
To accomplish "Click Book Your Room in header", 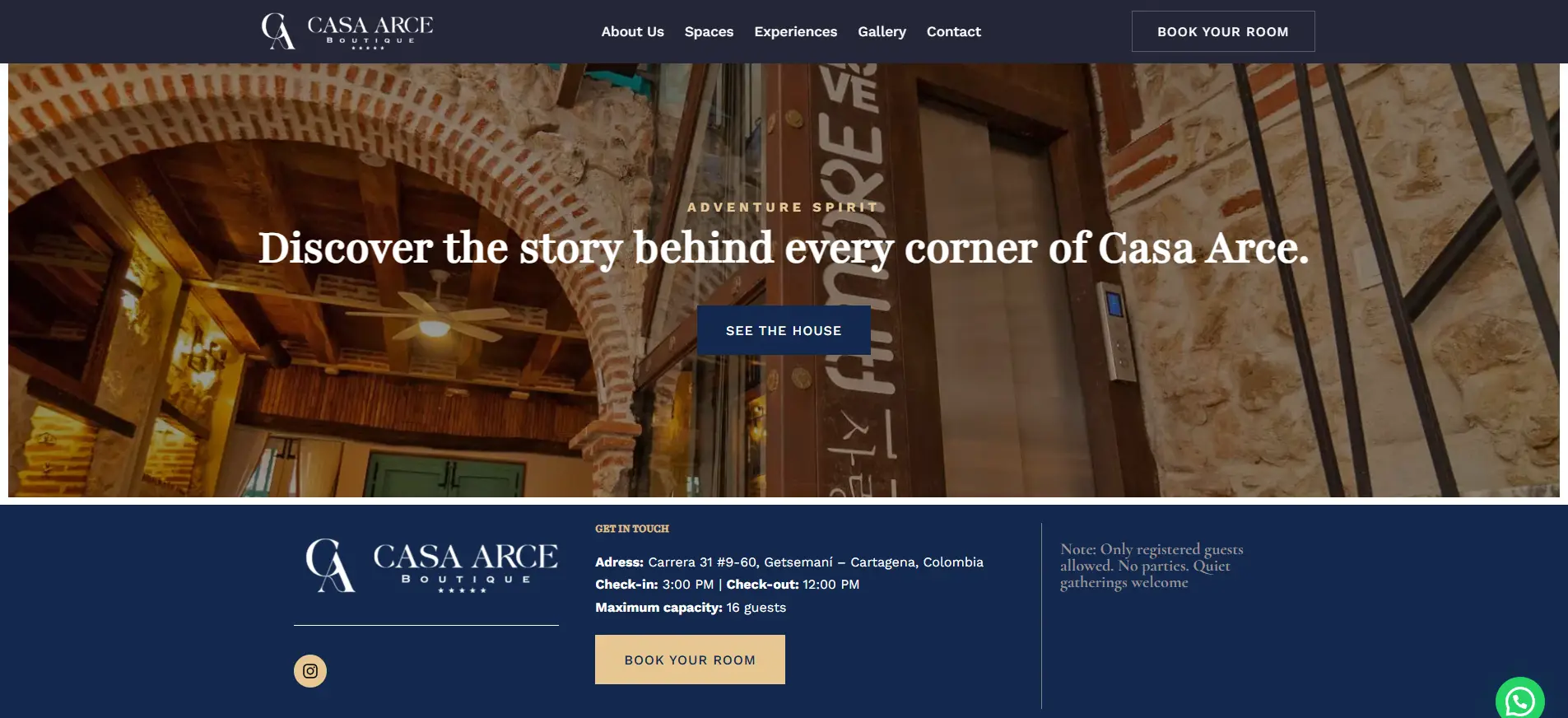I will coord(1223,31).
